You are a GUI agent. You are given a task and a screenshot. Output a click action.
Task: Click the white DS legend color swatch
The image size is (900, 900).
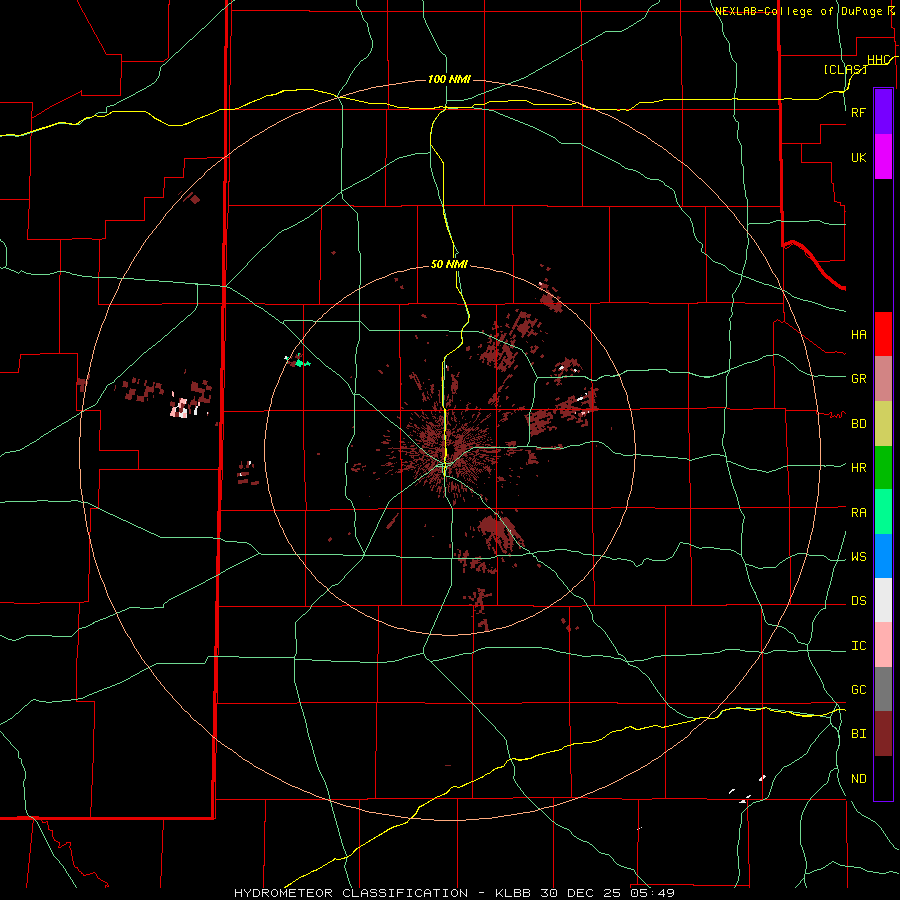tap(883, 600)
